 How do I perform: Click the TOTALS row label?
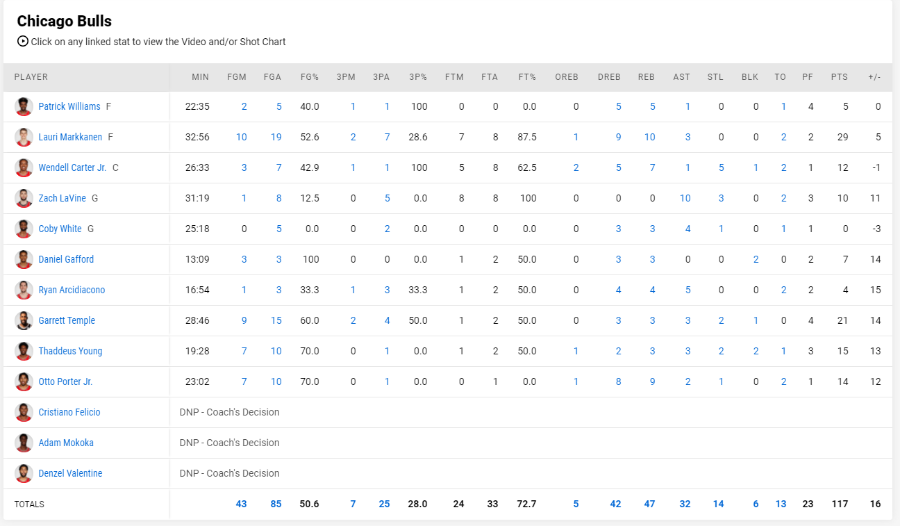29,504
